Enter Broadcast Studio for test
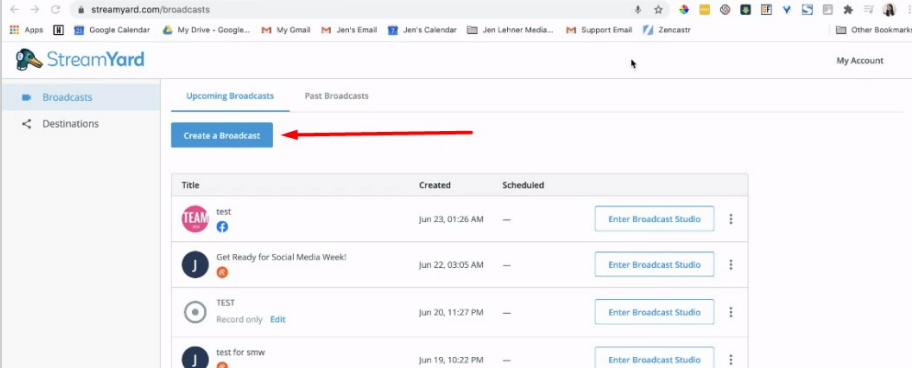Viewport: 912px width, 368px height. (x=654, y=219)
